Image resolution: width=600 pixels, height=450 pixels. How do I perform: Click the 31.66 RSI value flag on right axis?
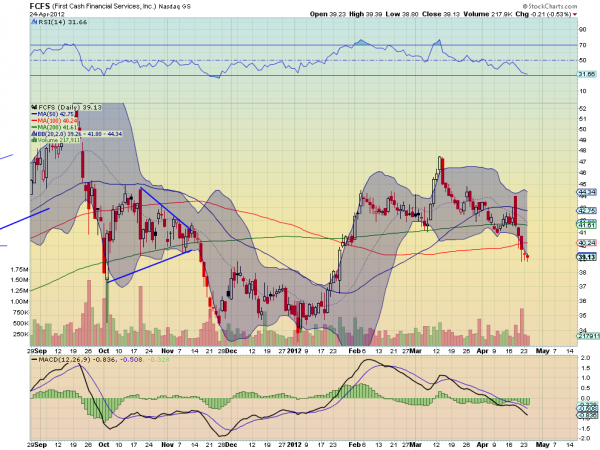pyautogui.click(x=587, y=74)
